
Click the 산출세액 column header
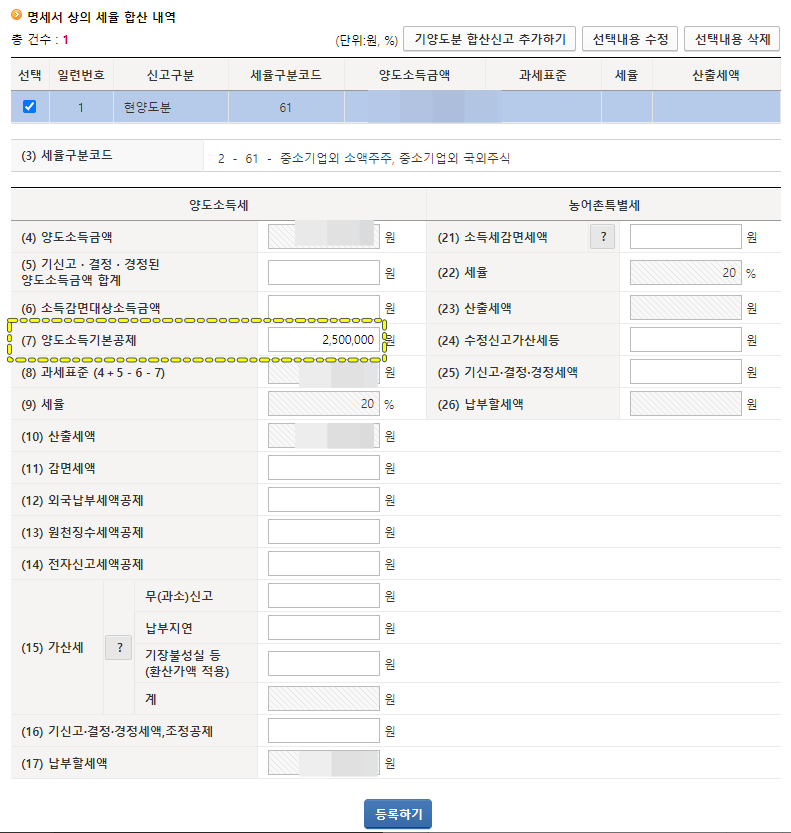coord(716,75)
